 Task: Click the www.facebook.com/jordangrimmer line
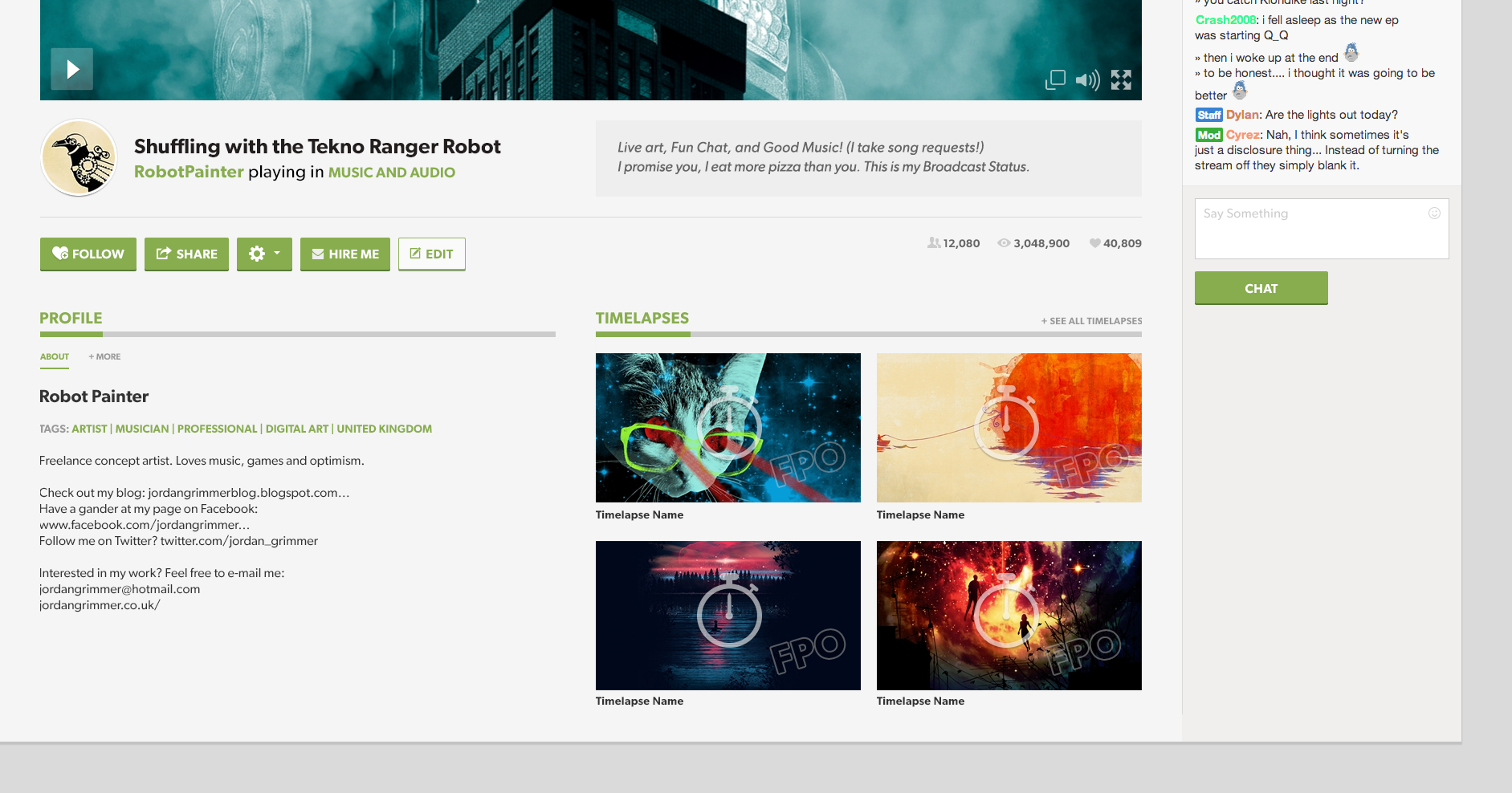pyautogui.click(x=145, y=525)
